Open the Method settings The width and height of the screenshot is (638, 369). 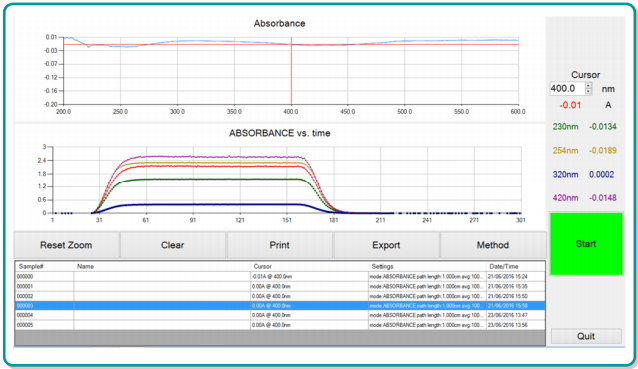(493, 245)
